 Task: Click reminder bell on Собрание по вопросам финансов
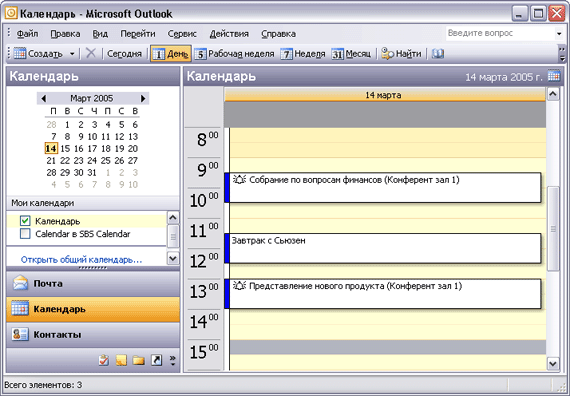coord(239,179)
